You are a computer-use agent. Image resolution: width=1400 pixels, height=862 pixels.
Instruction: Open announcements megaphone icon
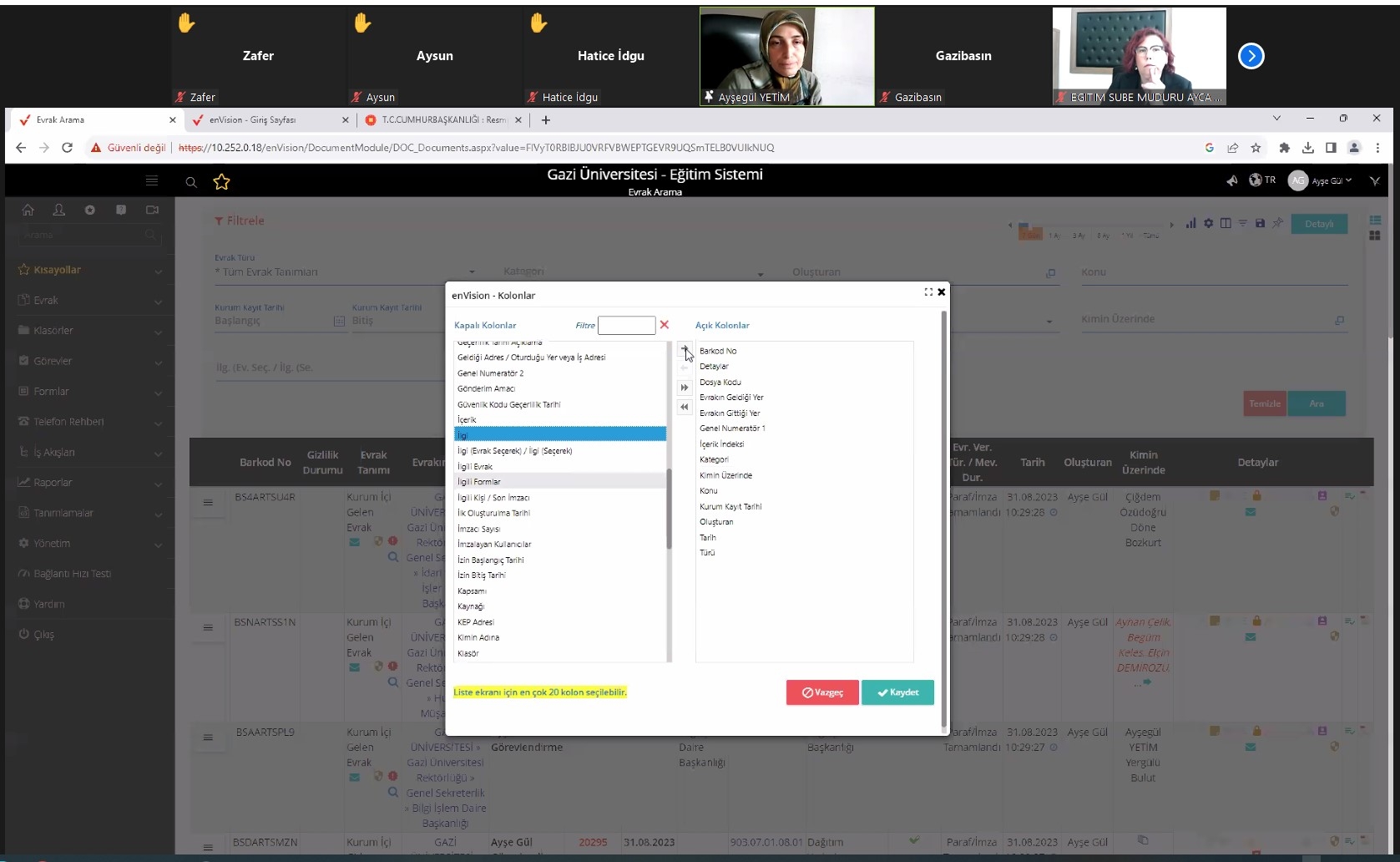point(1231,180)
